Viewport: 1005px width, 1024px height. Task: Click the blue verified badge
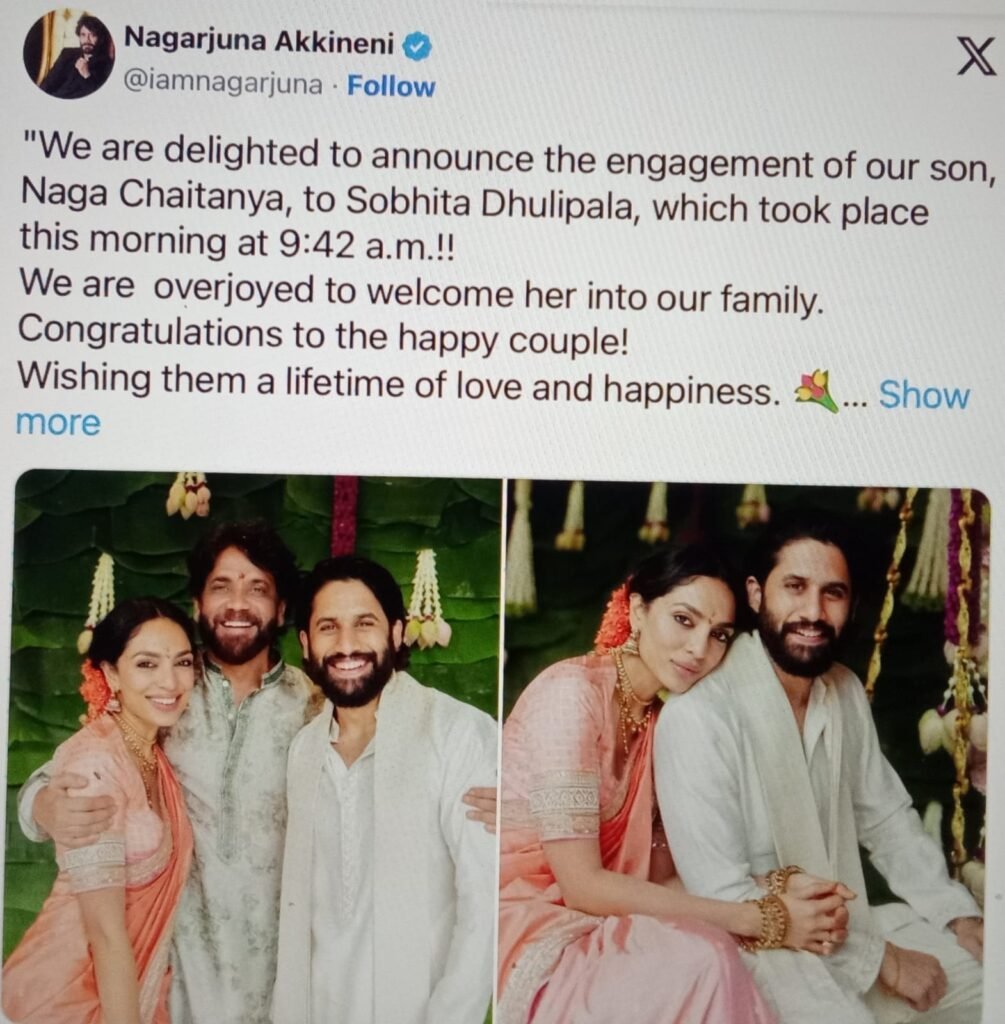(416, 47)
